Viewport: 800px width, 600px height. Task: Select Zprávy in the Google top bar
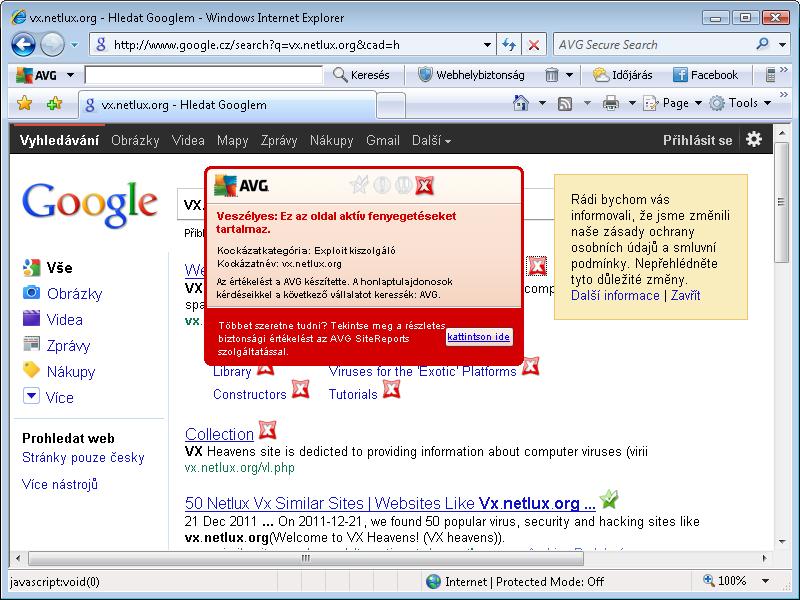(279, 140)
